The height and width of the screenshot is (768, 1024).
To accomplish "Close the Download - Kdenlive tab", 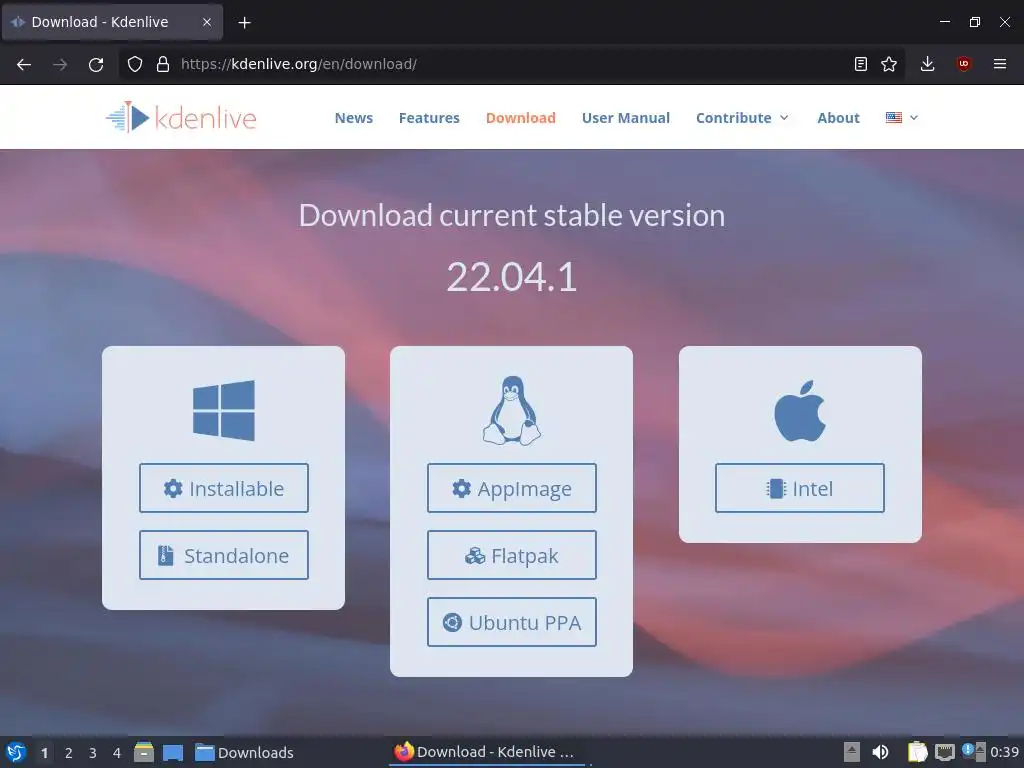I will (206, 22).
